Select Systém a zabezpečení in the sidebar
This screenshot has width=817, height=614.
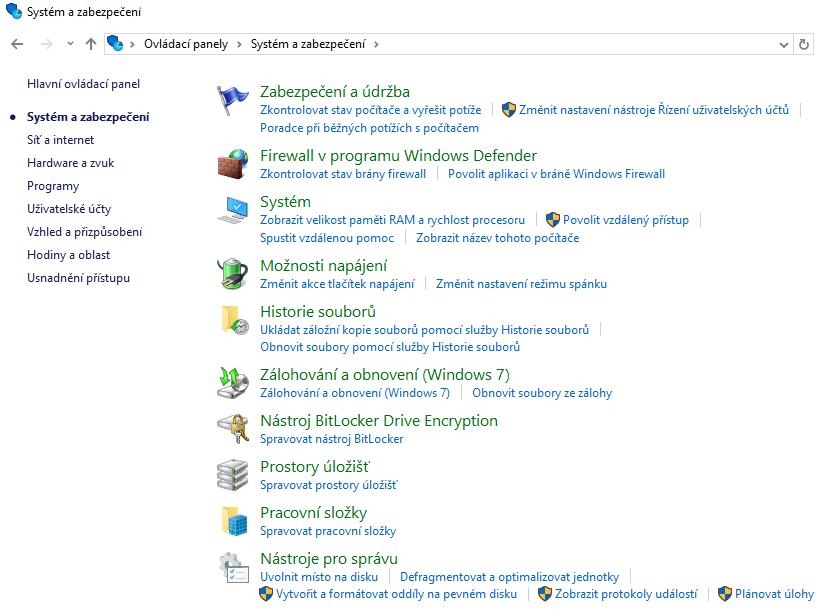click(x=88, y=117)
